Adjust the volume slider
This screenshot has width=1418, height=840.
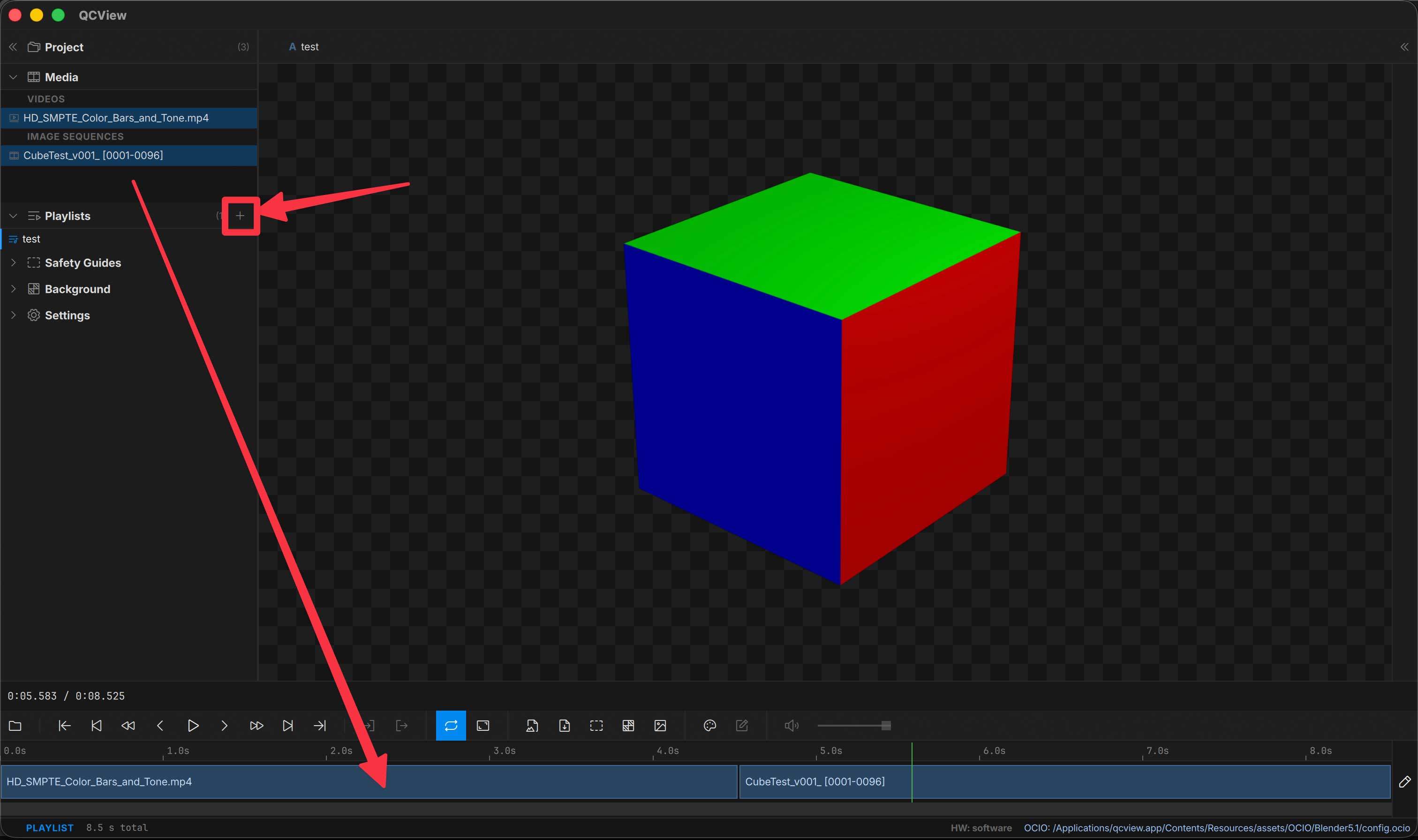(854, 726)
